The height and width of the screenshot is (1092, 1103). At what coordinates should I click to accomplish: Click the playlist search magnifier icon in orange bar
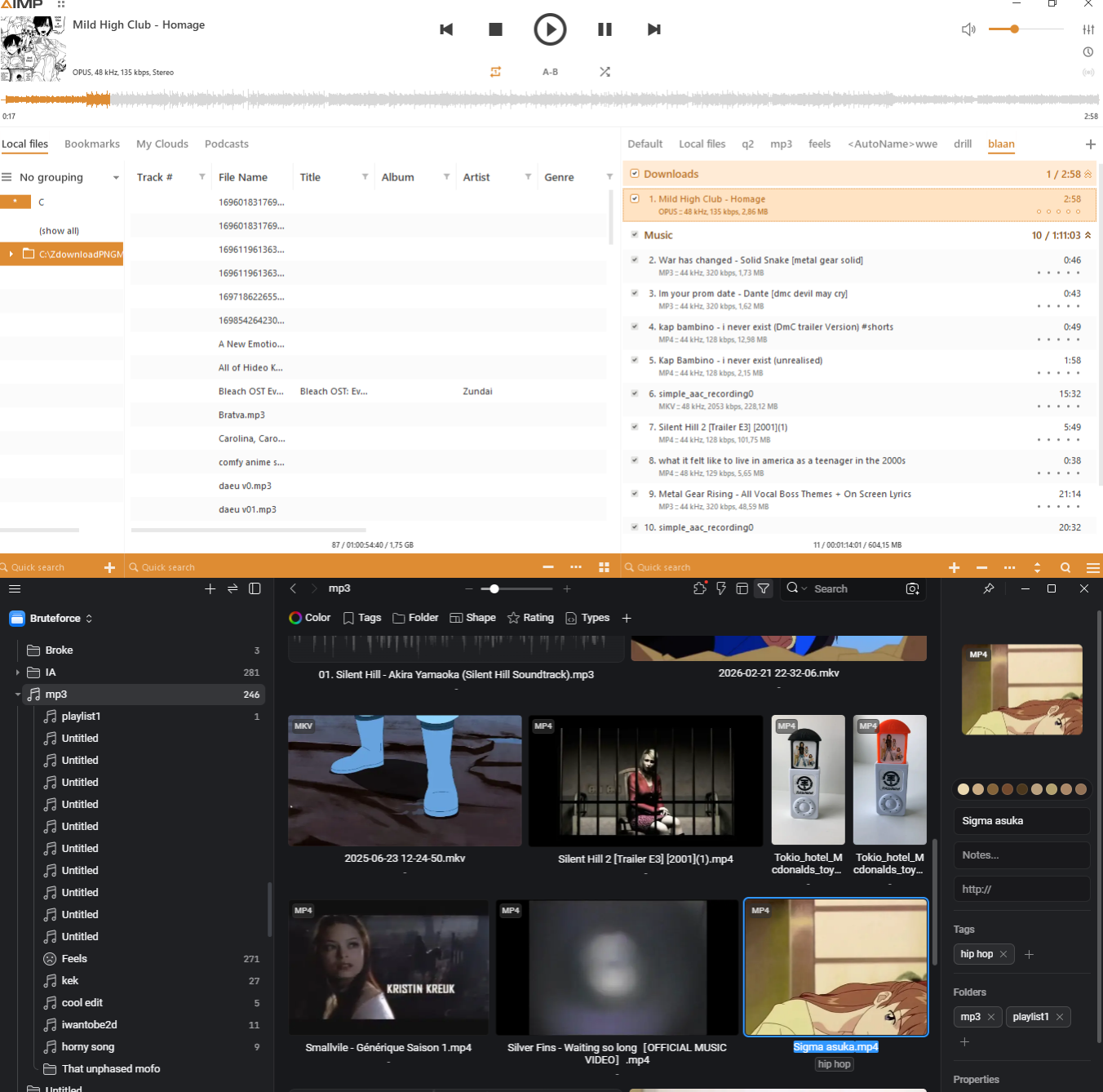1065,567
